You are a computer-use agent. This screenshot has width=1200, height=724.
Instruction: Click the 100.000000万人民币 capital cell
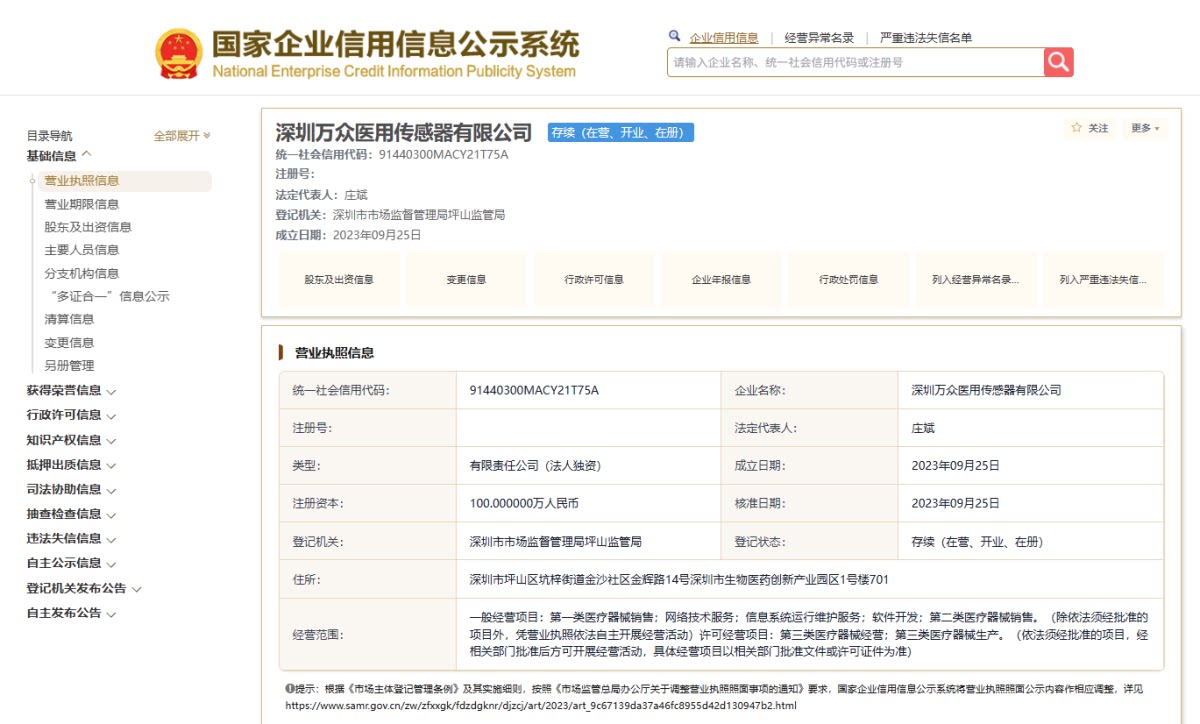point(588,503)
